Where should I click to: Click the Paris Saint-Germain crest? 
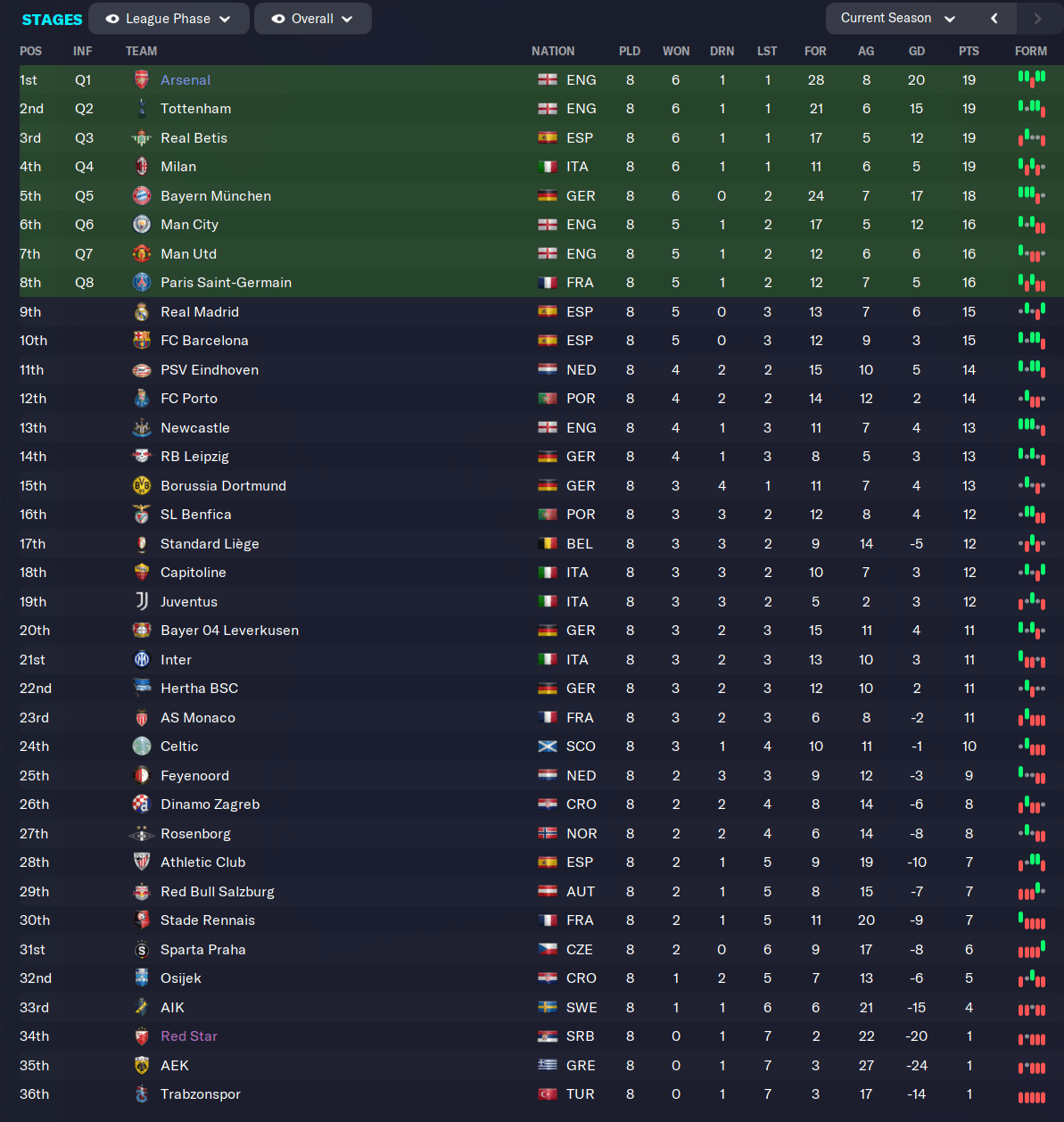click(x=142, y=283)
